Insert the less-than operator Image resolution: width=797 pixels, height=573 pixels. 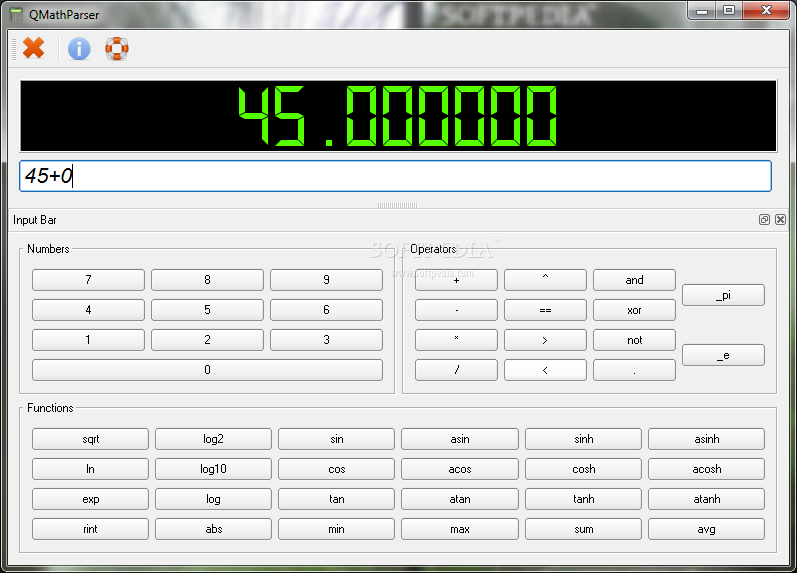[545, 370]
